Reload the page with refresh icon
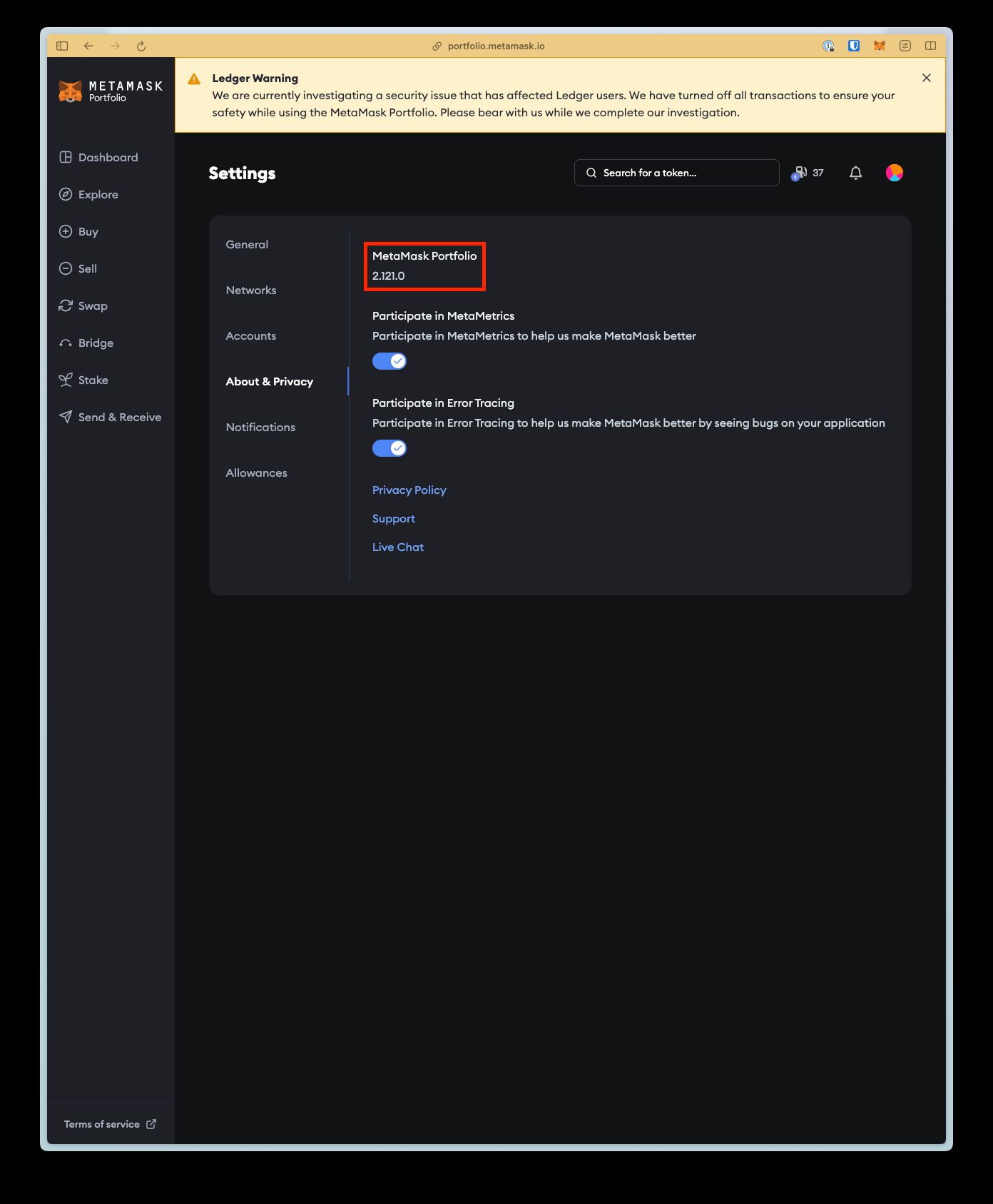The height and width of the screenshot is (1204, 993). [x=141, y=46]
